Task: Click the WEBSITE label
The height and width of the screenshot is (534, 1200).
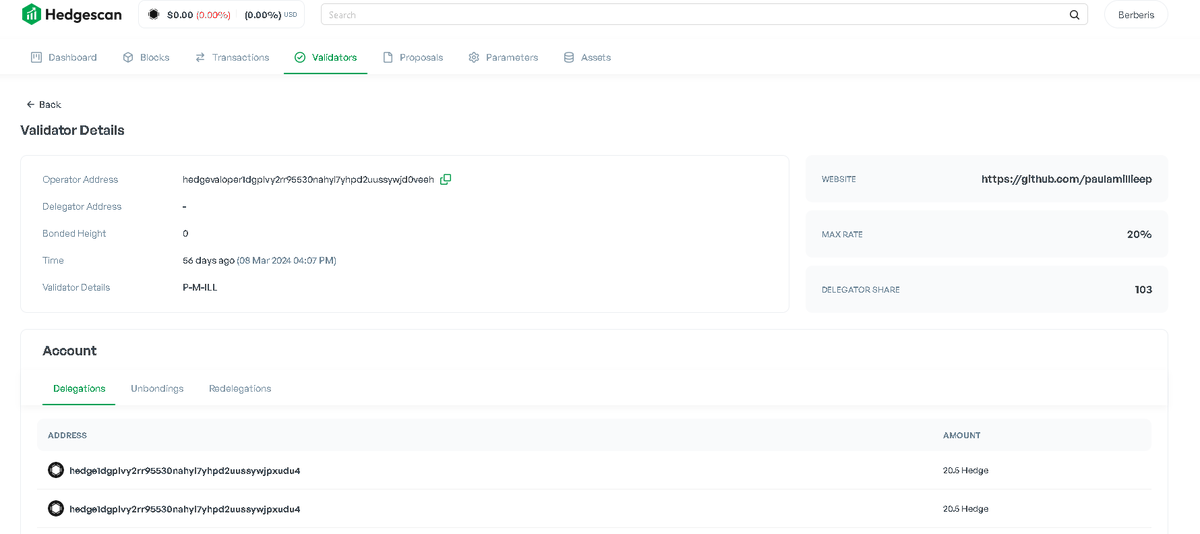Action: [x=839, y=179]
